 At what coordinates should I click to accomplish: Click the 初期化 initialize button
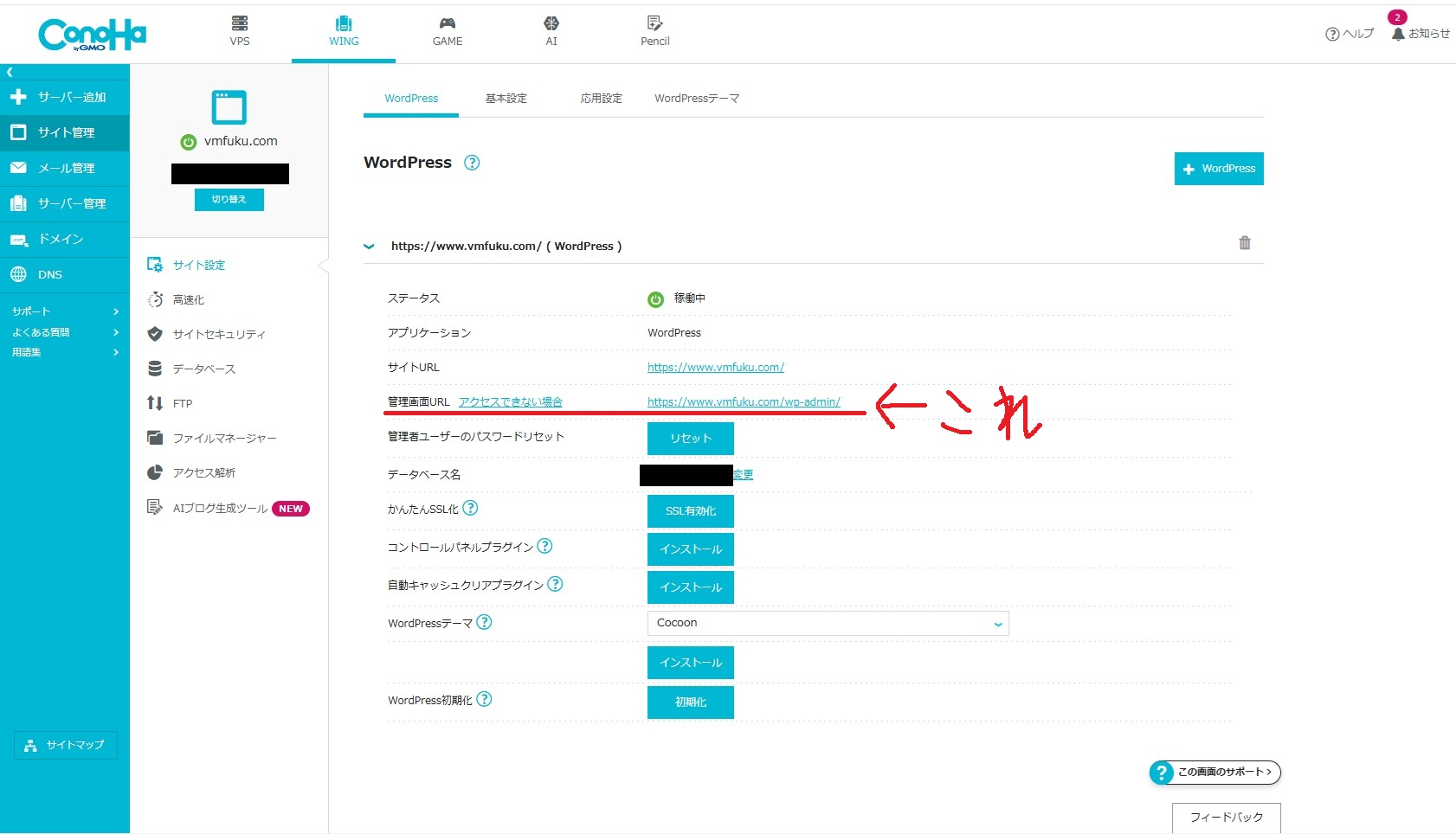691,702
